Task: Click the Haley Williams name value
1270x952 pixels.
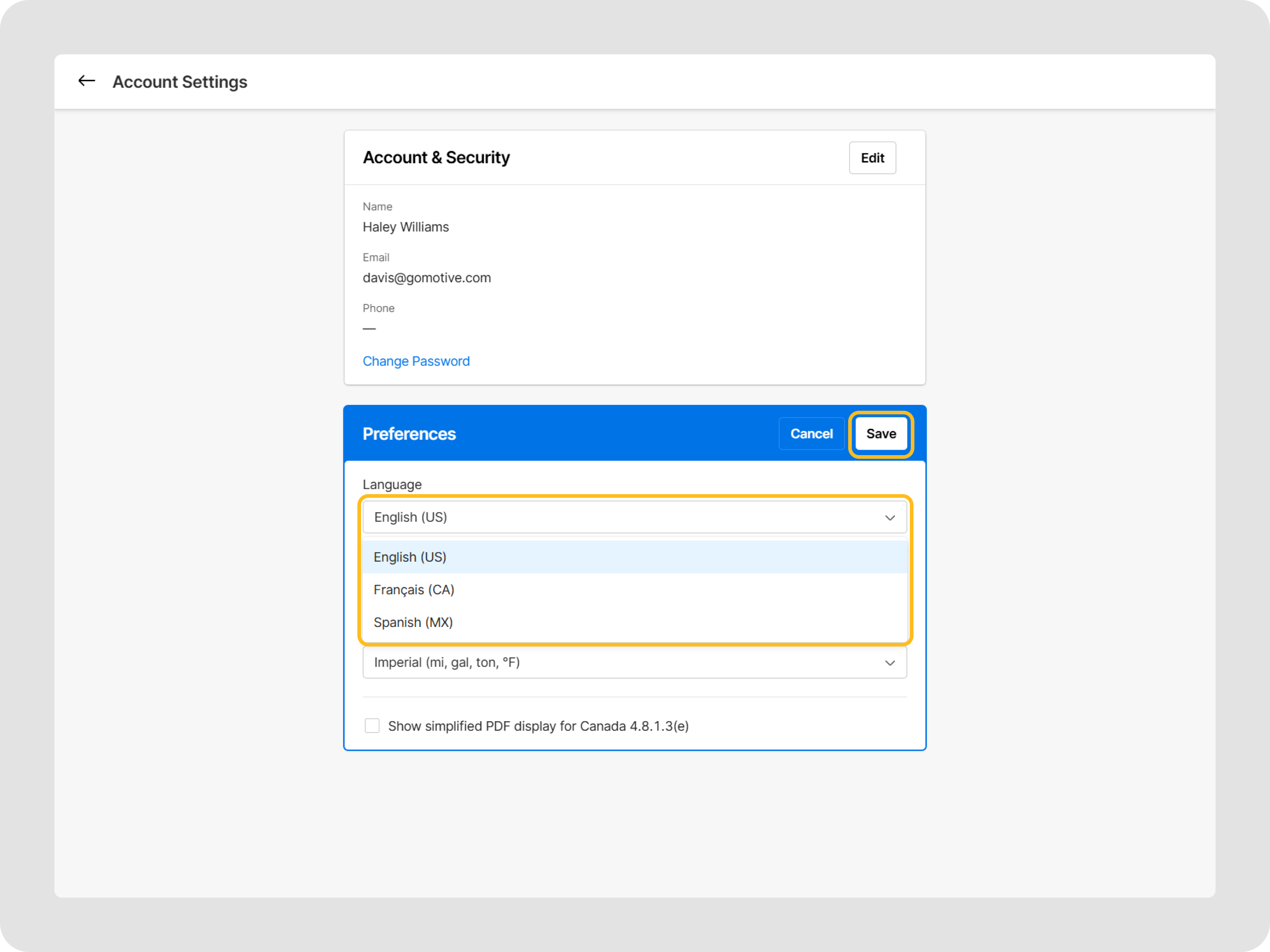Action: [406, 227]
